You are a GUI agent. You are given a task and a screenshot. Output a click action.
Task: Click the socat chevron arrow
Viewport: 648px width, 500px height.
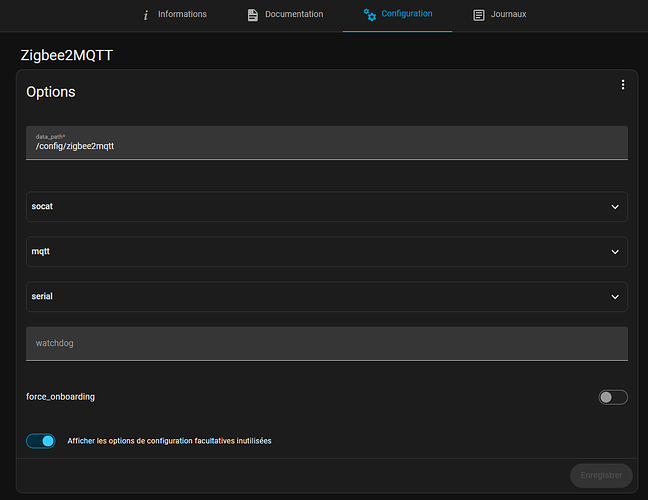[x=615, y=207]
